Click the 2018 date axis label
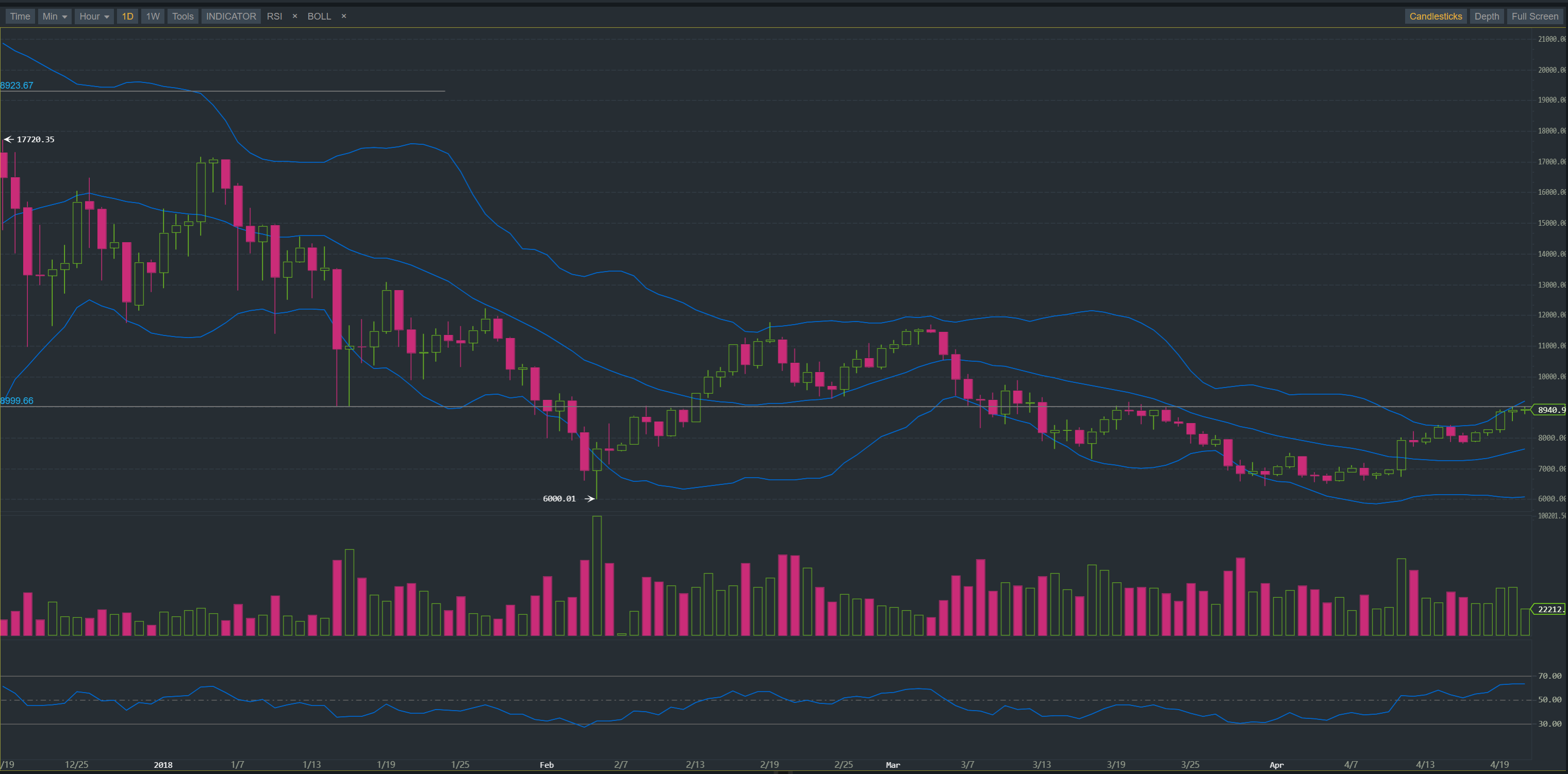 [x=163, y=764]
